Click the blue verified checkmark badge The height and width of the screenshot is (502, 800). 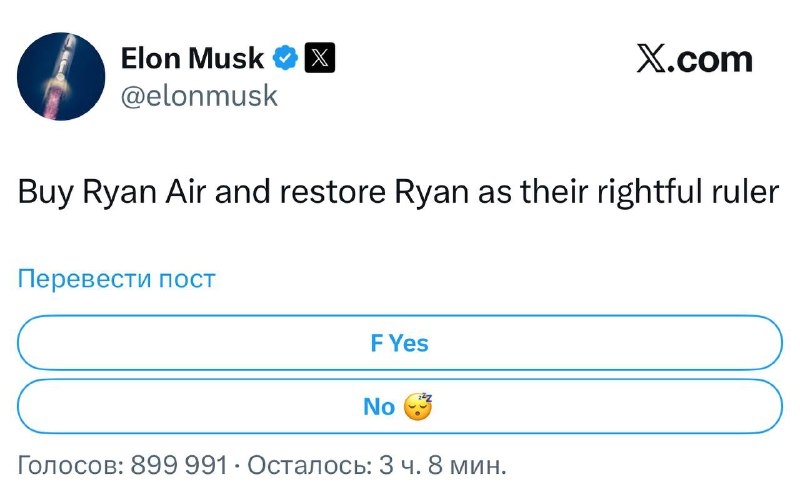(287, 59)
